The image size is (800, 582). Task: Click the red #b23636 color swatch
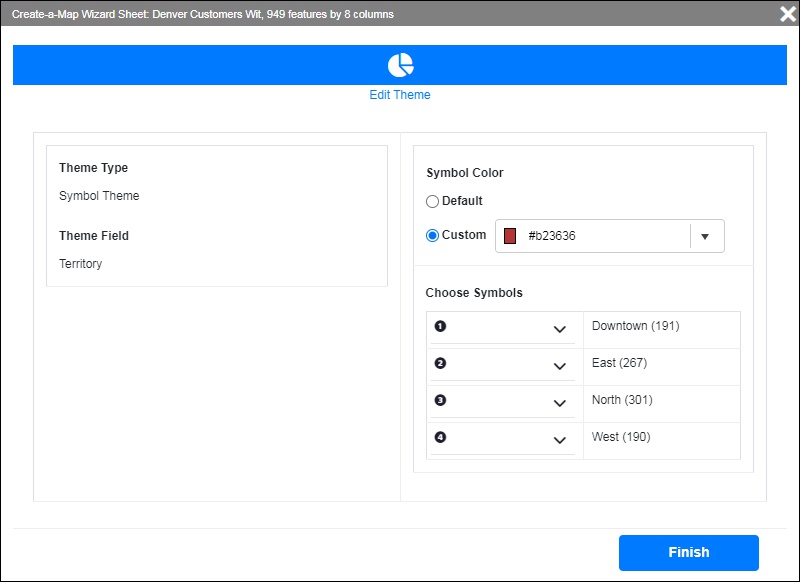513,236
